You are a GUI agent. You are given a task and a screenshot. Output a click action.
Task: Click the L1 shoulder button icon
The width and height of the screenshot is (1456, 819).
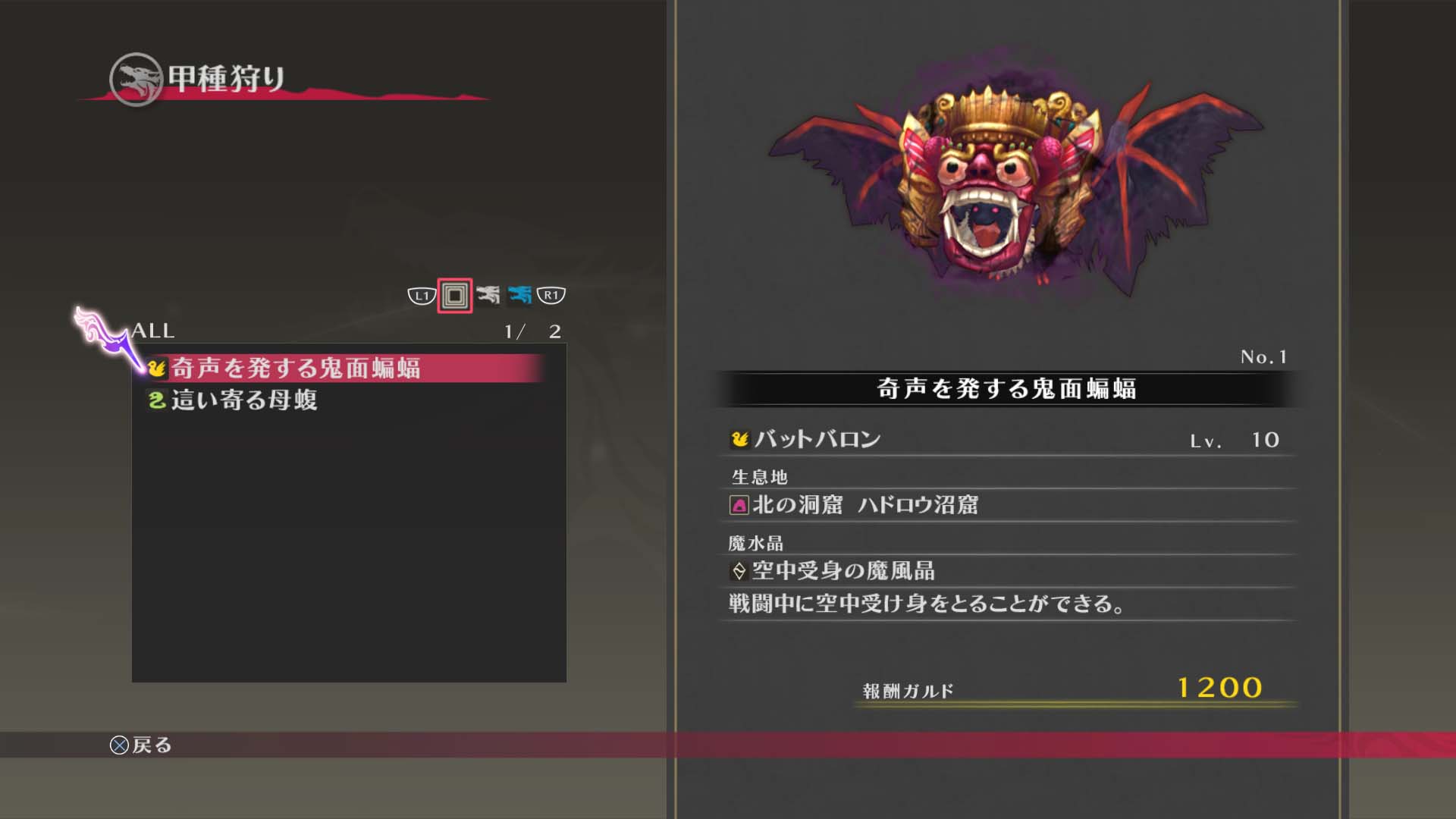(x=422, y=296)
